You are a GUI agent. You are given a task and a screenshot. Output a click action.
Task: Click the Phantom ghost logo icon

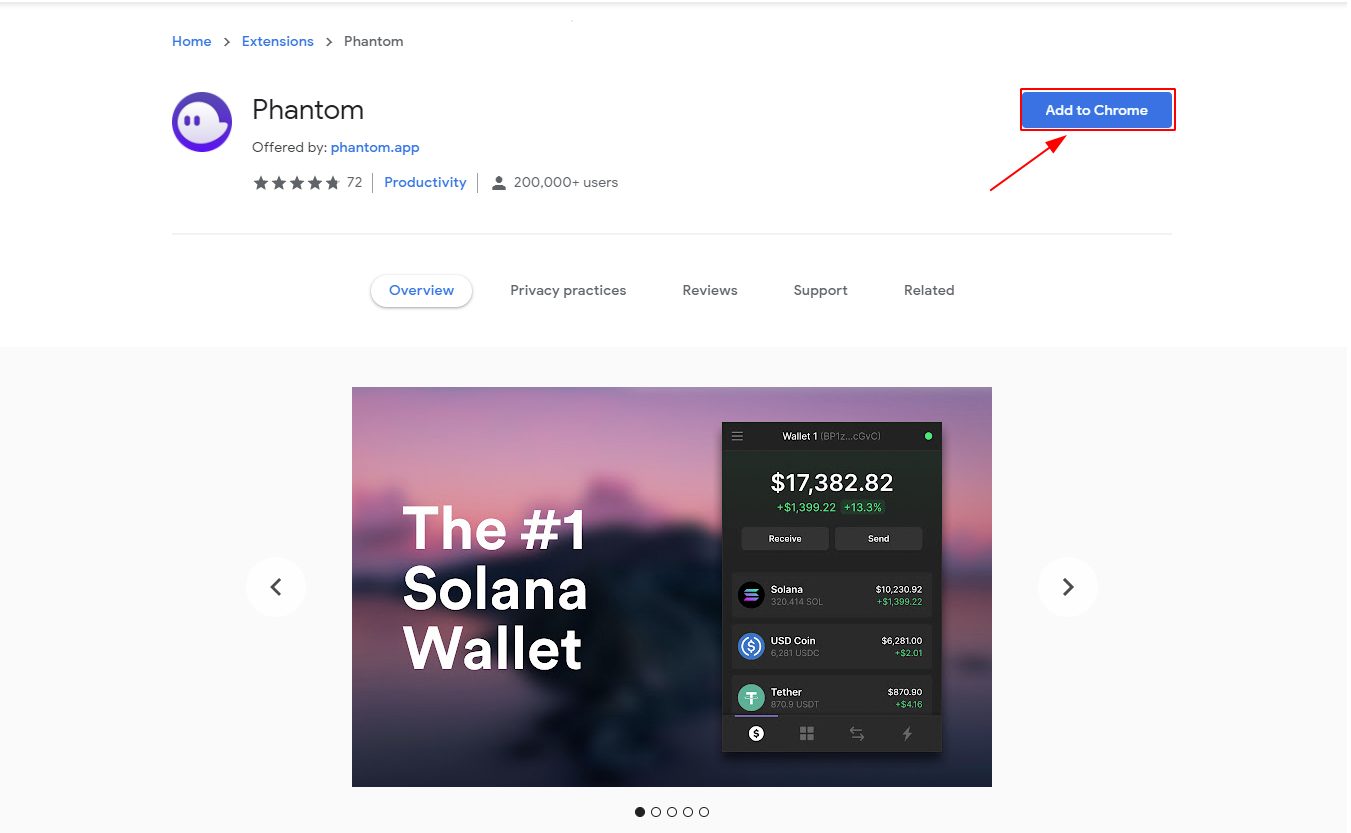pyautogui.click(x=202, y=122)
